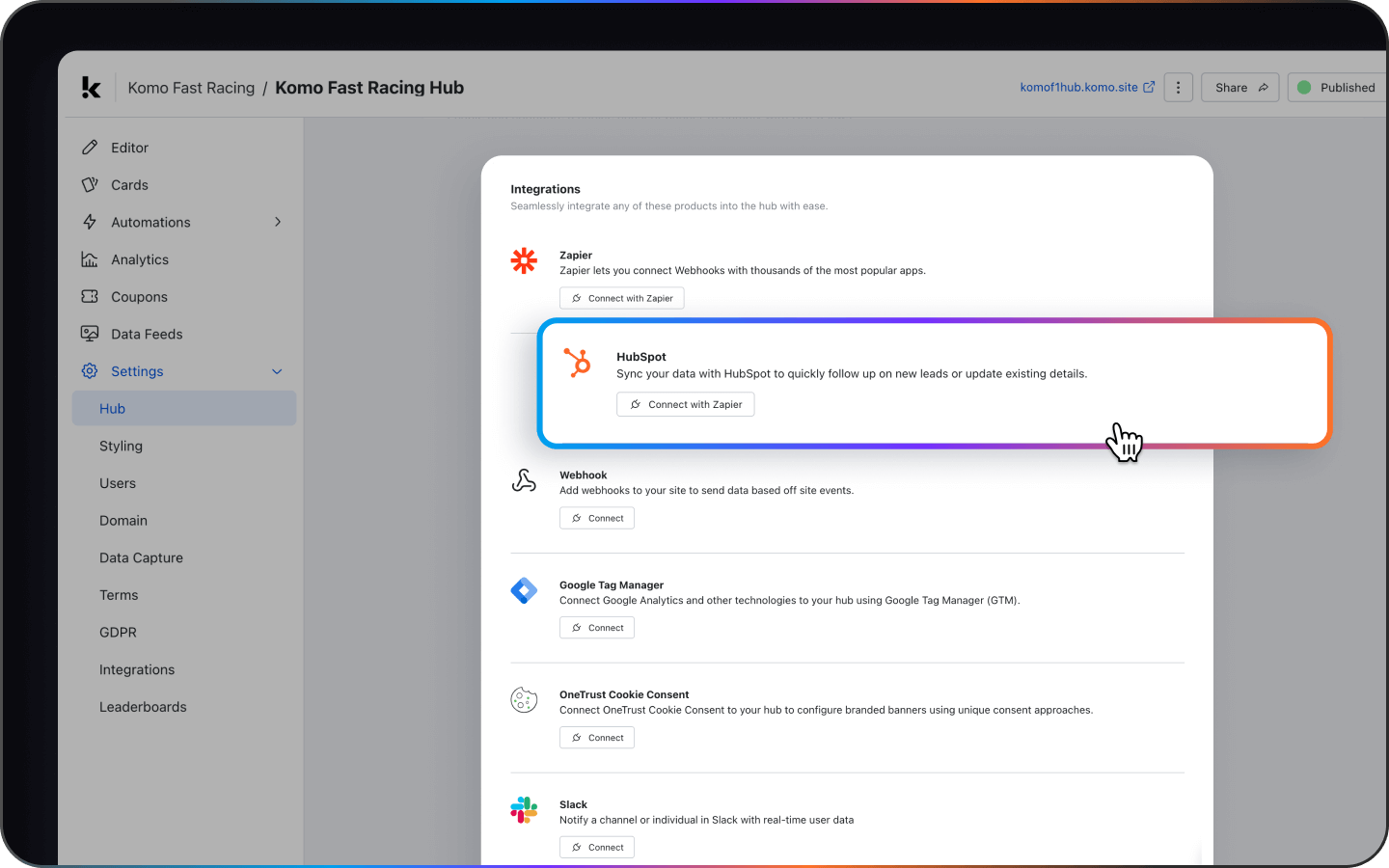Click the Google Tag Manager logo
The height and width of the screenshot is (868, 1389).
524,590
